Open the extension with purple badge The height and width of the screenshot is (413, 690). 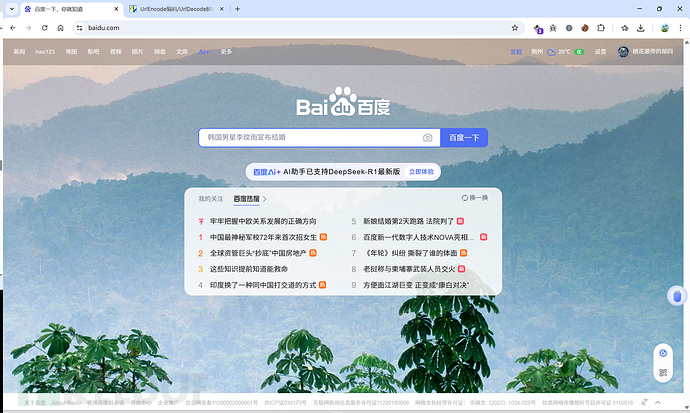(538, 28)
